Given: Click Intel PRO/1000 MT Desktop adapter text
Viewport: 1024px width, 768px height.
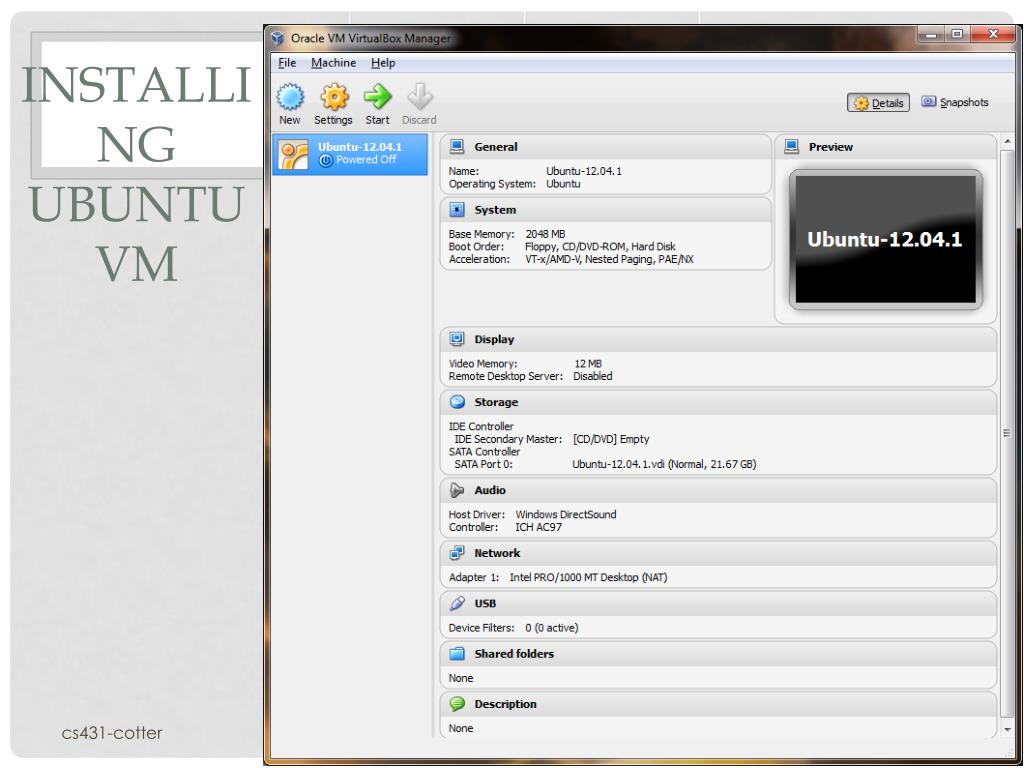Looking at the screenshot, I should click(588, 577).
